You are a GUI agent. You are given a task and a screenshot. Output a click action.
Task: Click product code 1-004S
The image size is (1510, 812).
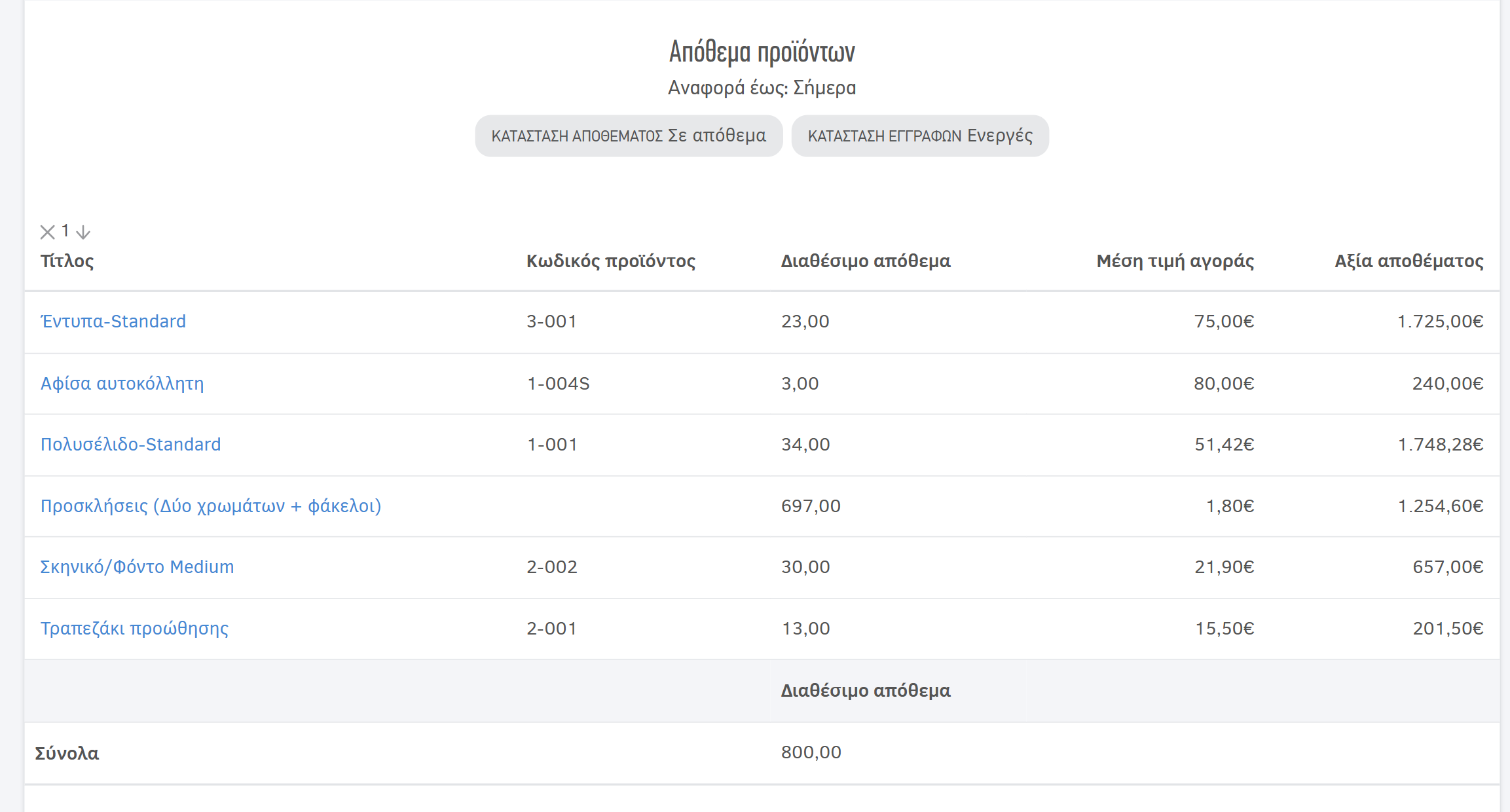point(559,384)
